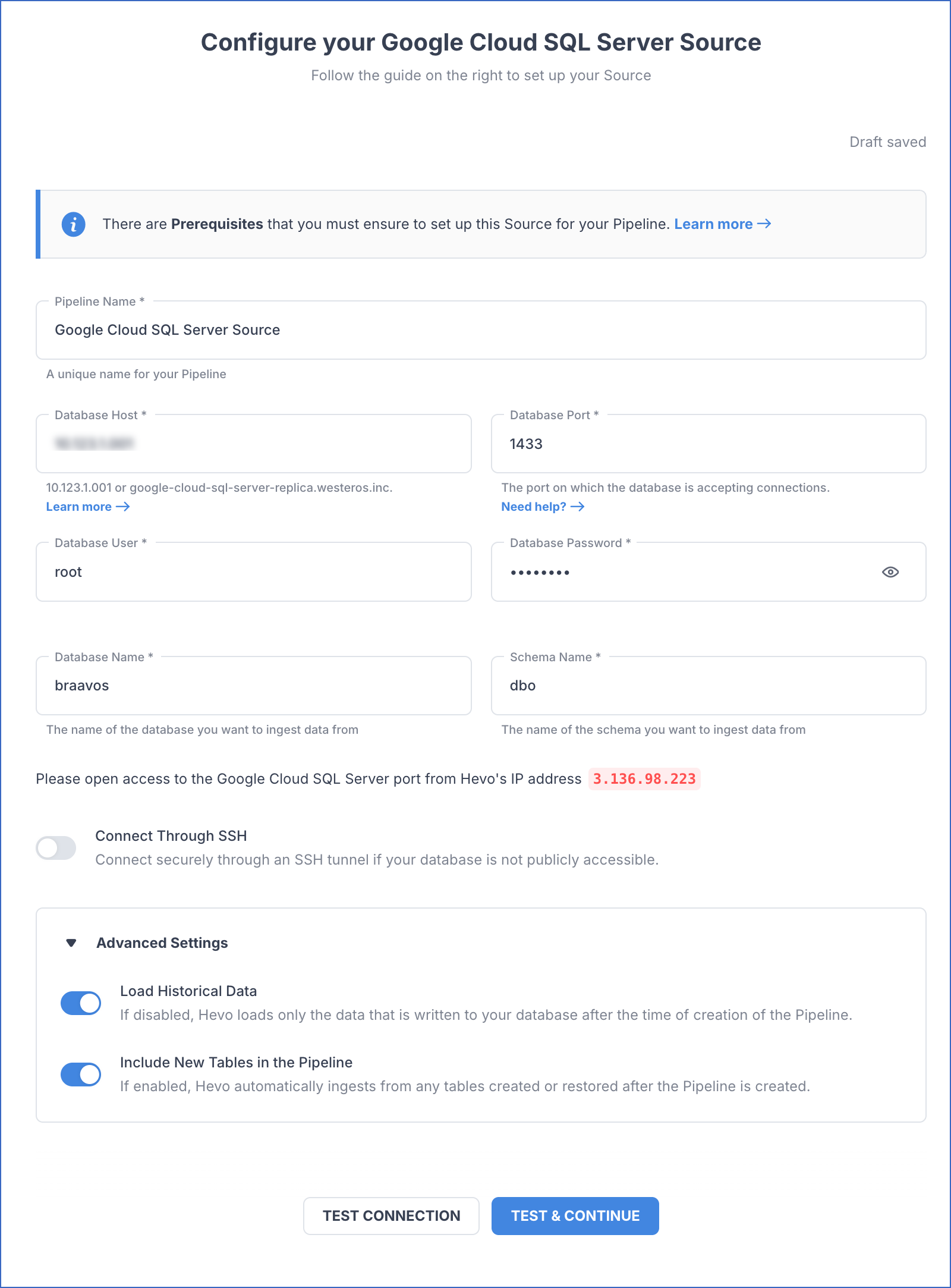Enable Connect Through SSH toggle
Viewport: 951px width, 1288px height.
(56, 848)
